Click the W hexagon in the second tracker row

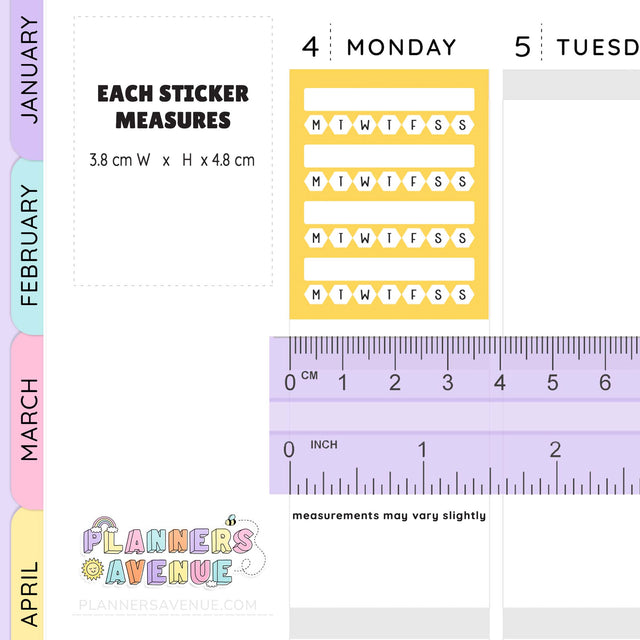coord(365,182)
